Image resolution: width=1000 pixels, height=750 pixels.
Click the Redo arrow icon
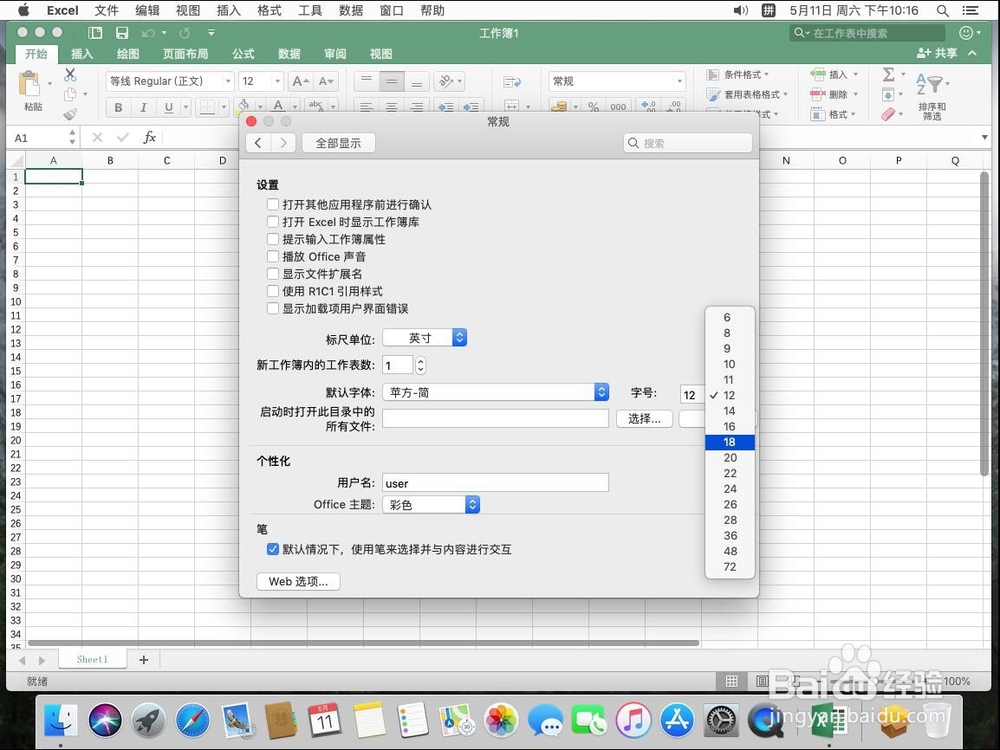(x=184, y=33)
